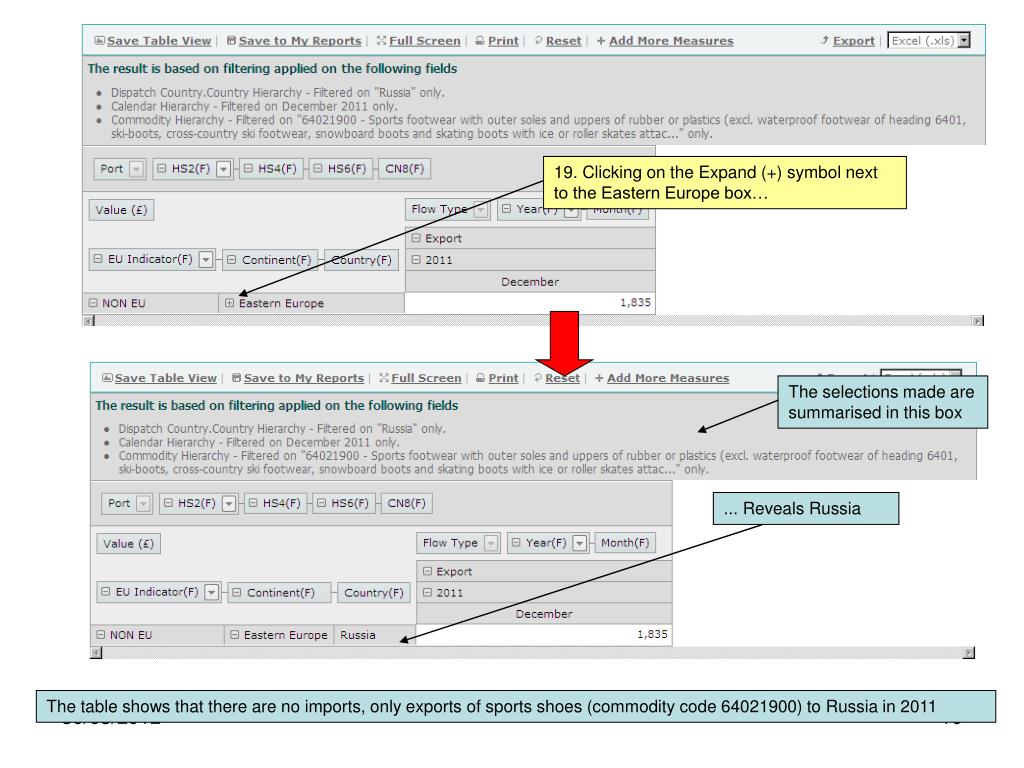Click CN8(F) field in lower table

pyautogui.click(x=406, y=503)
